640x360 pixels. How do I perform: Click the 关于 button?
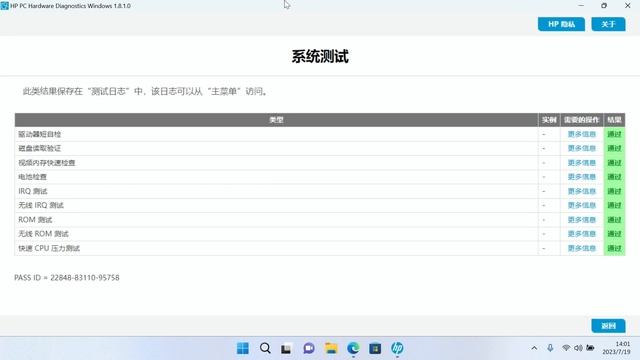point(608,24)
